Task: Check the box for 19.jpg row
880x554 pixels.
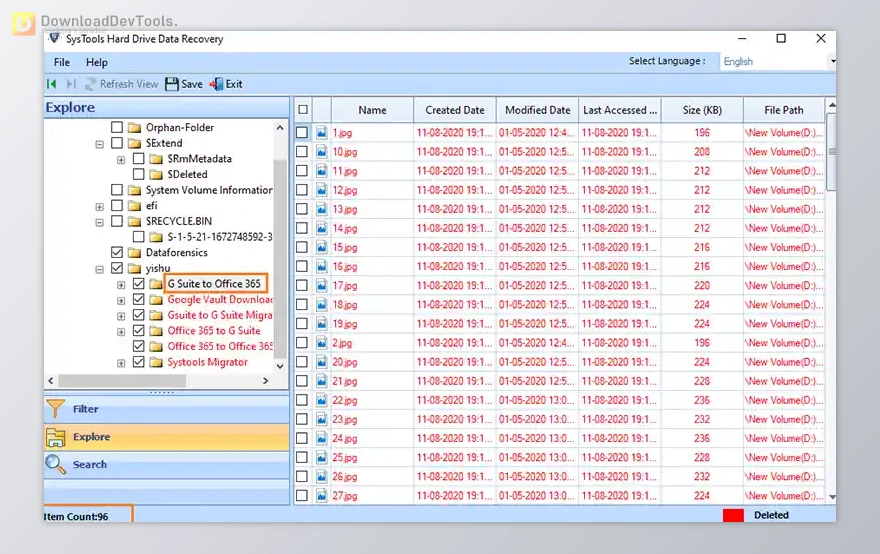Action: 302,323
